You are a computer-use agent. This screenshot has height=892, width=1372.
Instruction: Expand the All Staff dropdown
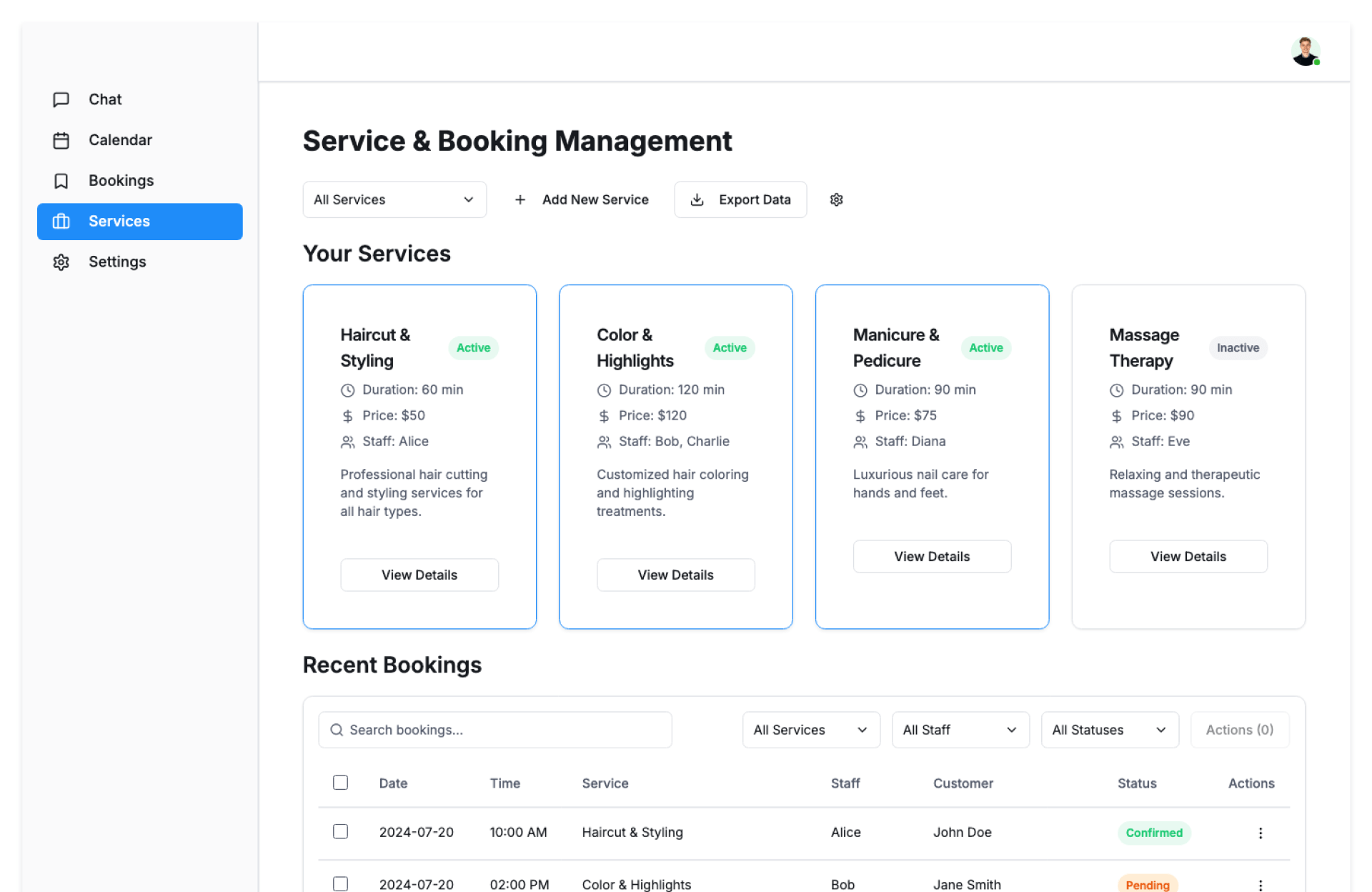(x=960, y=730)
